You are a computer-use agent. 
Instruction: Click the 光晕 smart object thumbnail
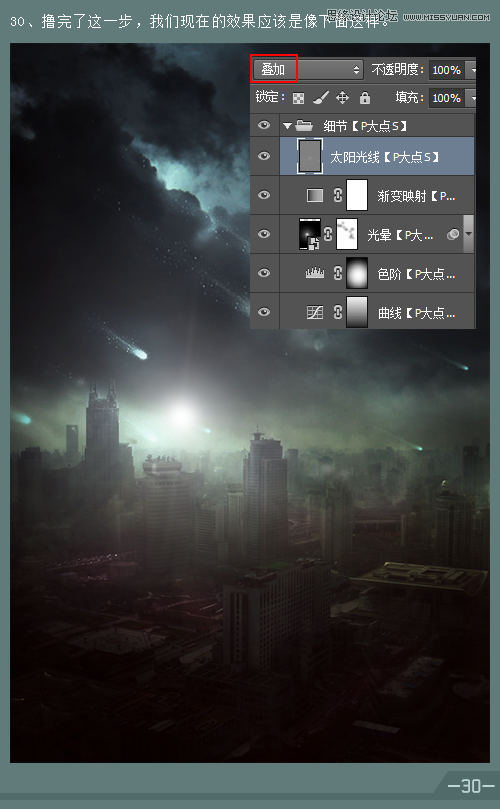click(x=310, y=234)
